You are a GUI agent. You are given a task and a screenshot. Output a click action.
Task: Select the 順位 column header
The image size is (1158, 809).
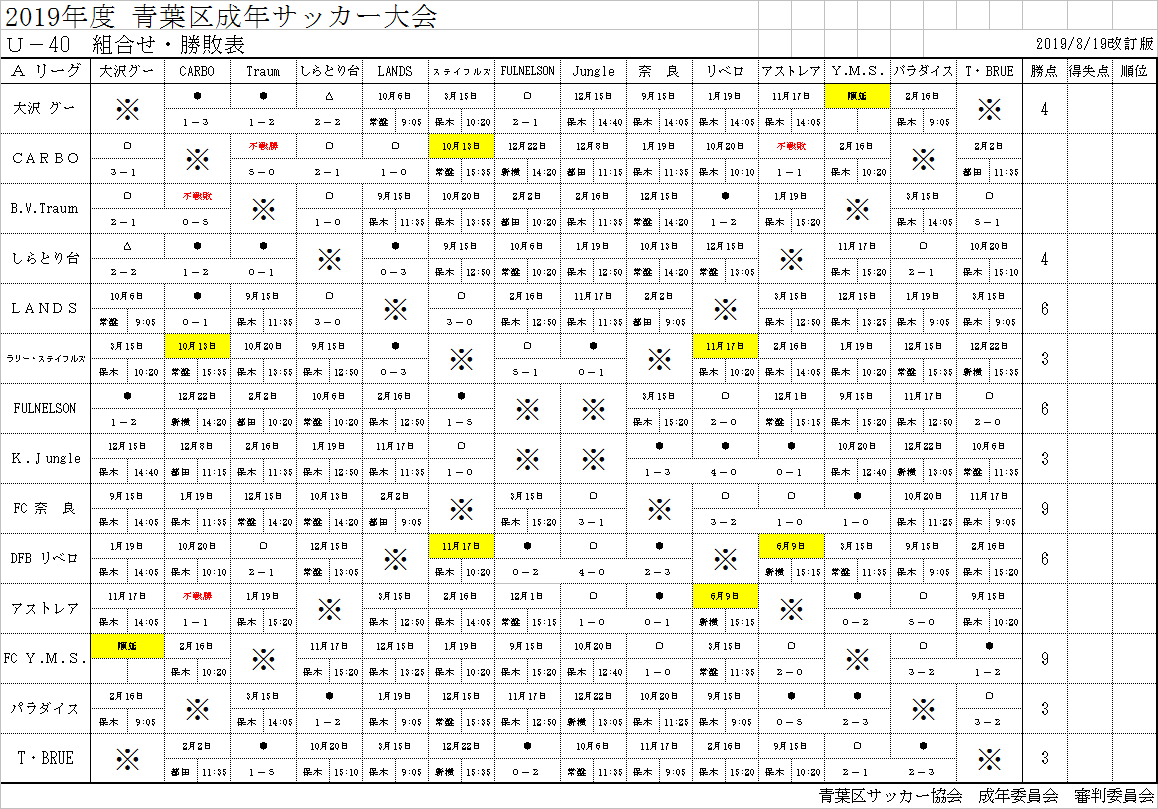[x=1133, y=71]
